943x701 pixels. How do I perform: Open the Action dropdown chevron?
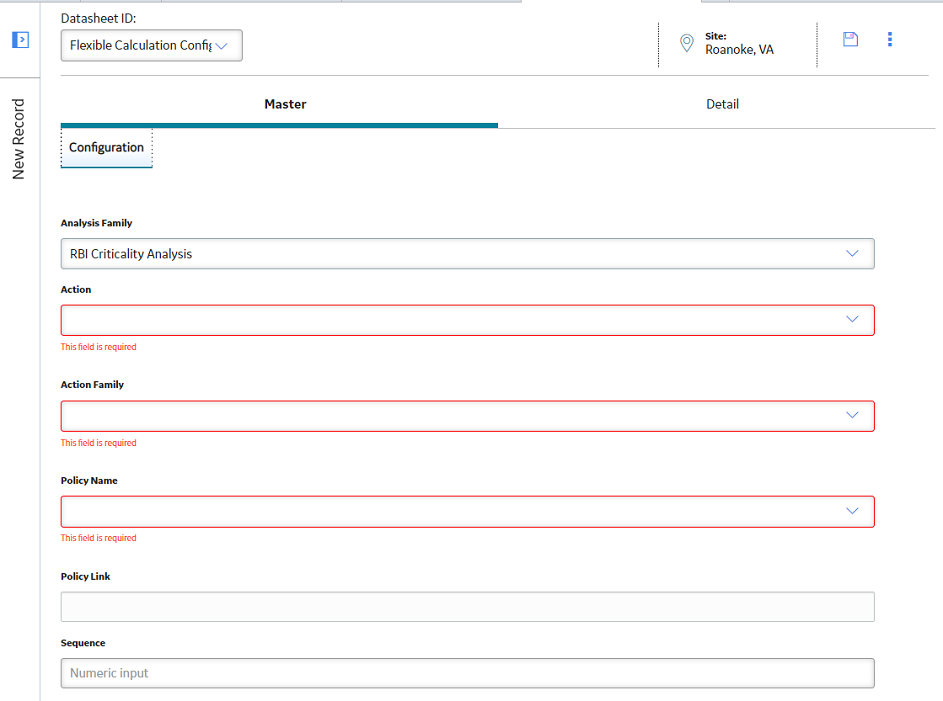852,319
